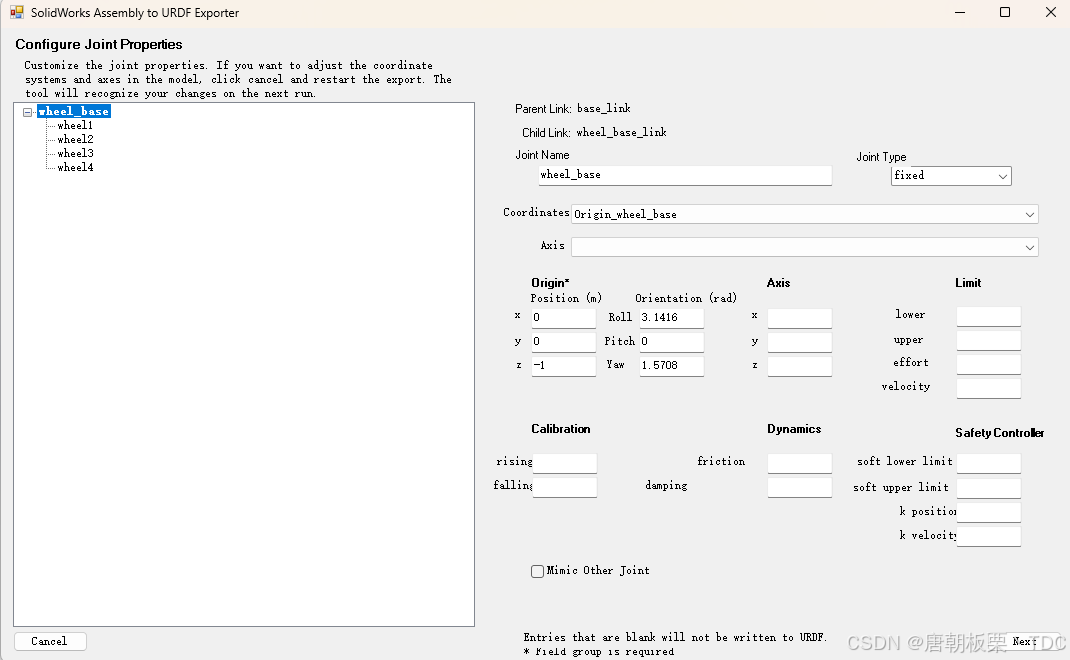The image size is (1070, 660).
Task: Select wheel4 in the joint tree
Action: point(73,167)
